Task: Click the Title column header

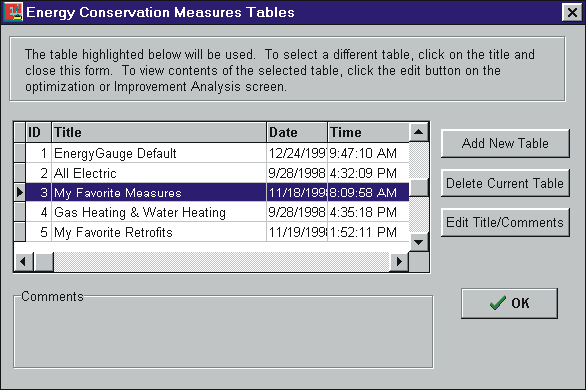Action: pos(159,132)
